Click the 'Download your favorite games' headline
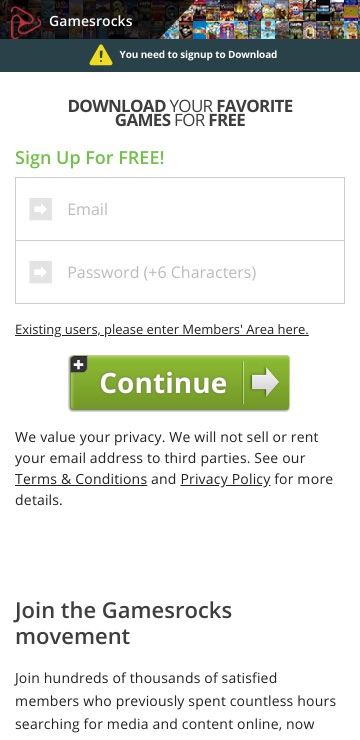Viewport: 360px width, 740px height. click(x=180, y=113)
